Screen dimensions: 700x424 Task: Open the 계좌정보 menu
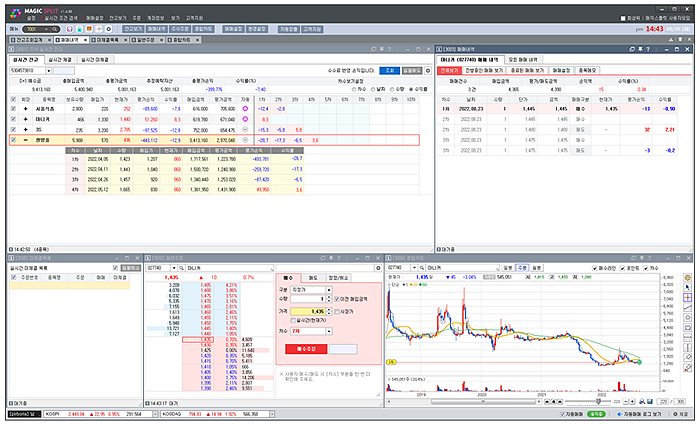158,18
